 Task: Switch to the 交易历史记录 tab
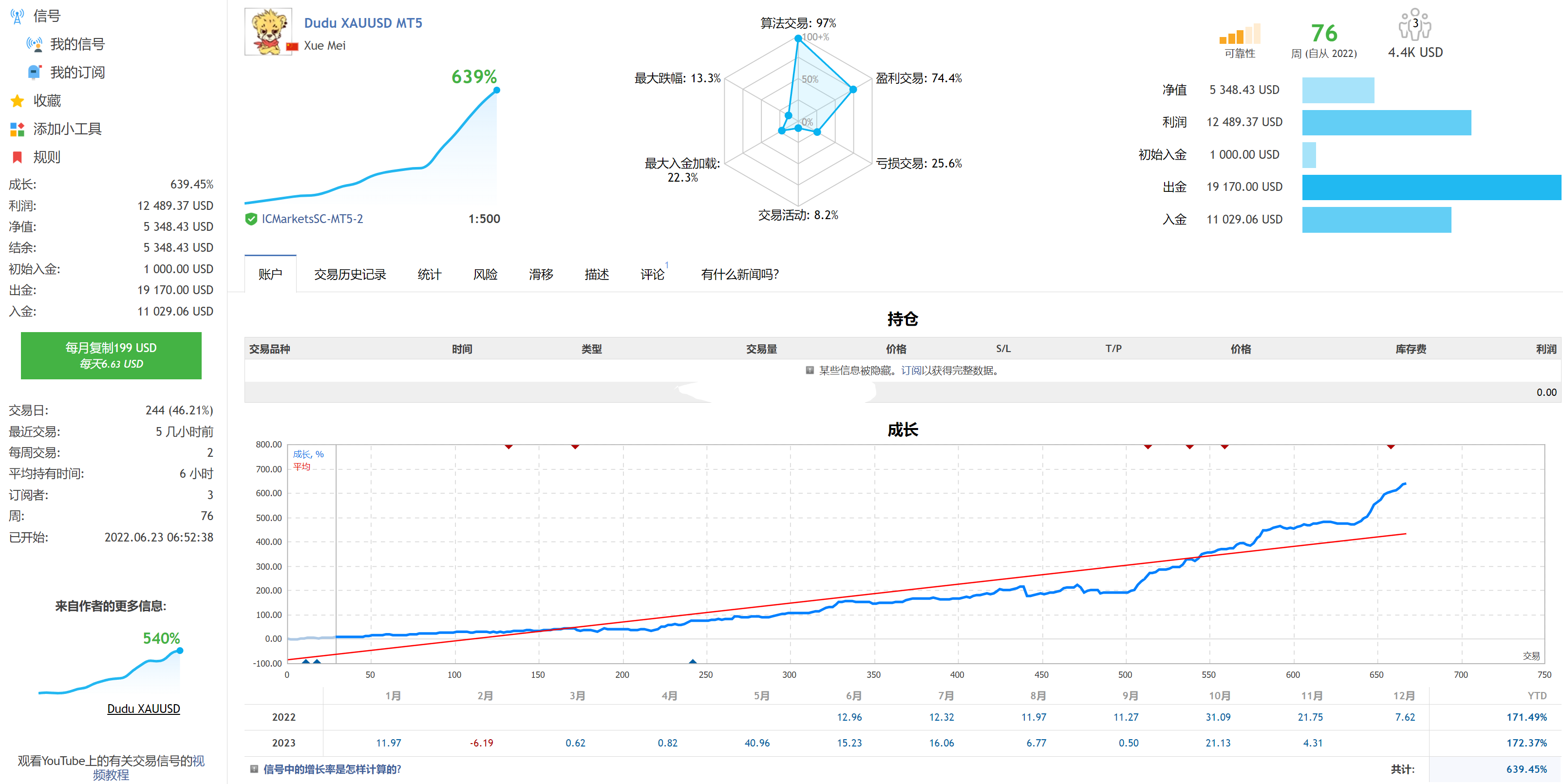pyautogui.click(x=350, y=274)
